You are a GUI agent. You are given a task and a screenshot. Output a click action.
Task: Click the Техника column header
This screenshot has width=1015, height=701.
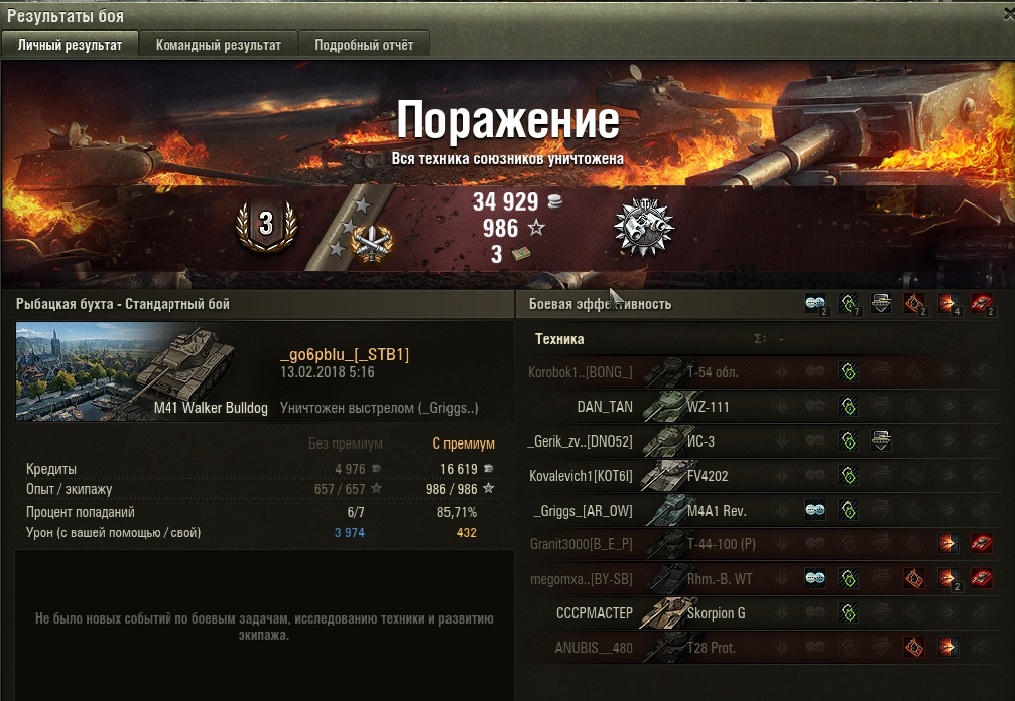[x=560, y=339]
